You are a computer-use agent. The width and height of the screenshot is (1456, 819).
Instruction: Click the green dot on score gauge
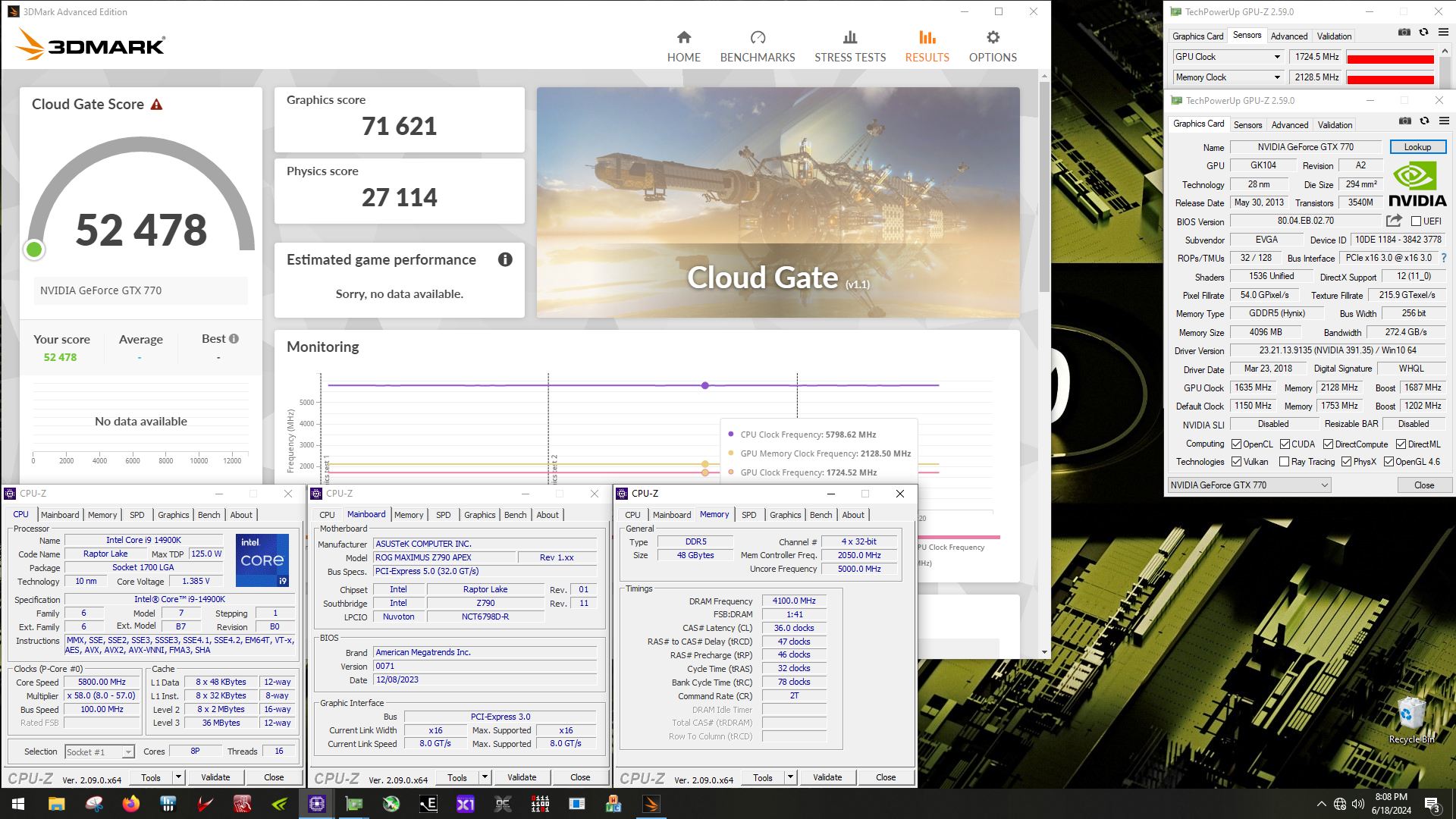click(x=34, y=249)
